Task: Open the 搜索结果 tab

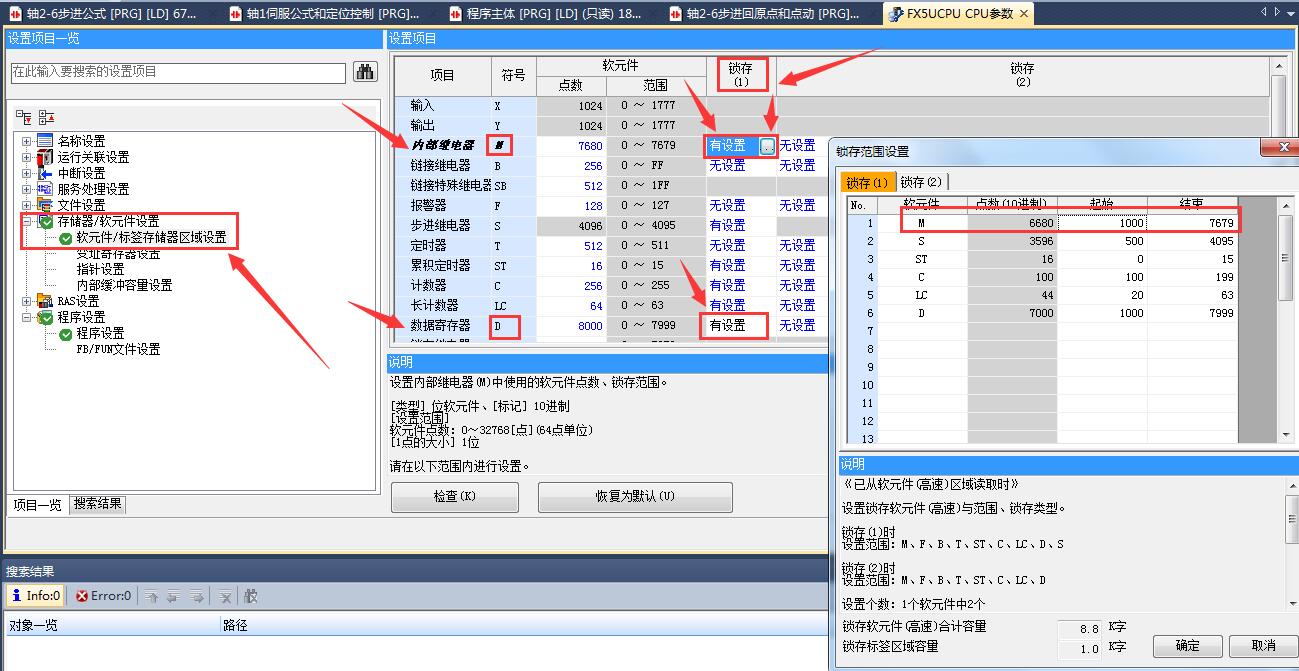Action: (98, 504)
